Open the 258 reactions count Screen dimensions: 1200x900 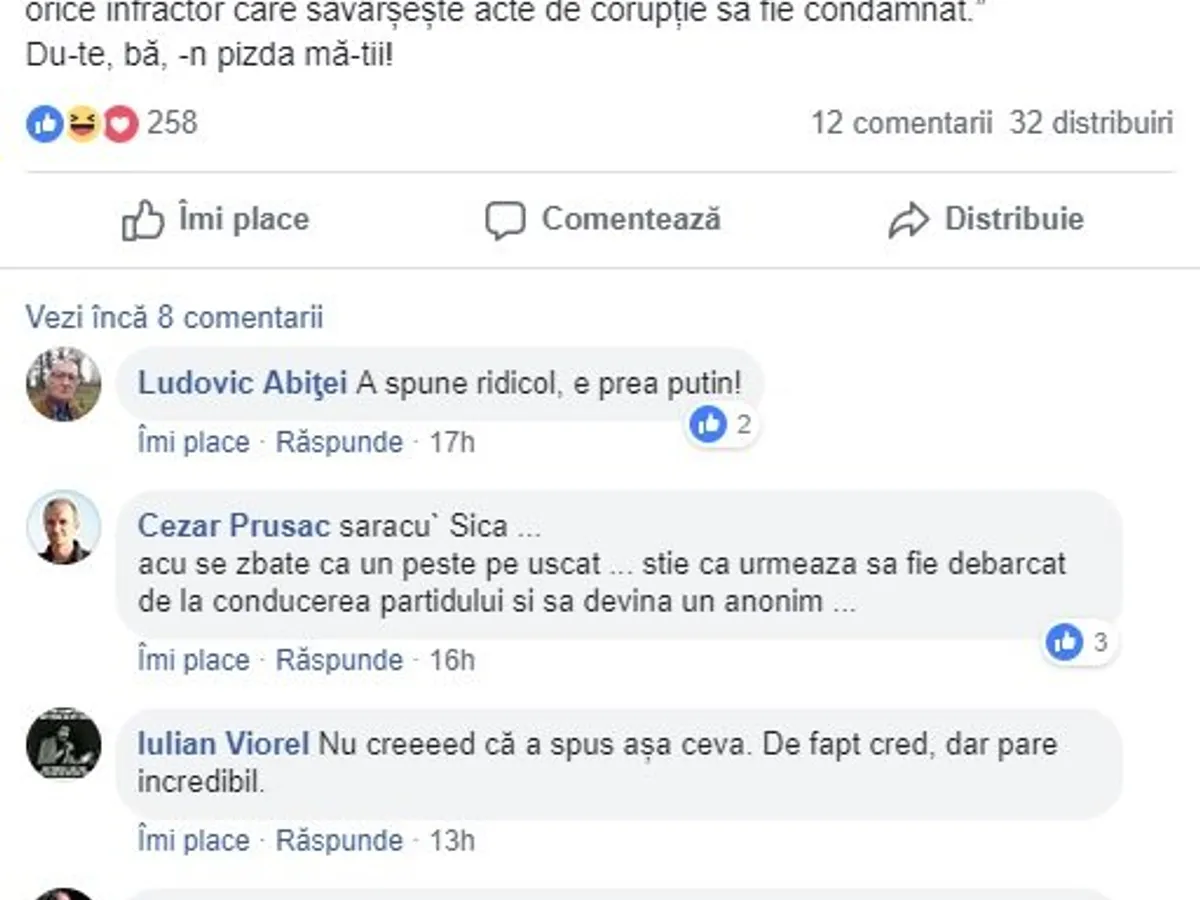point(173,123)
